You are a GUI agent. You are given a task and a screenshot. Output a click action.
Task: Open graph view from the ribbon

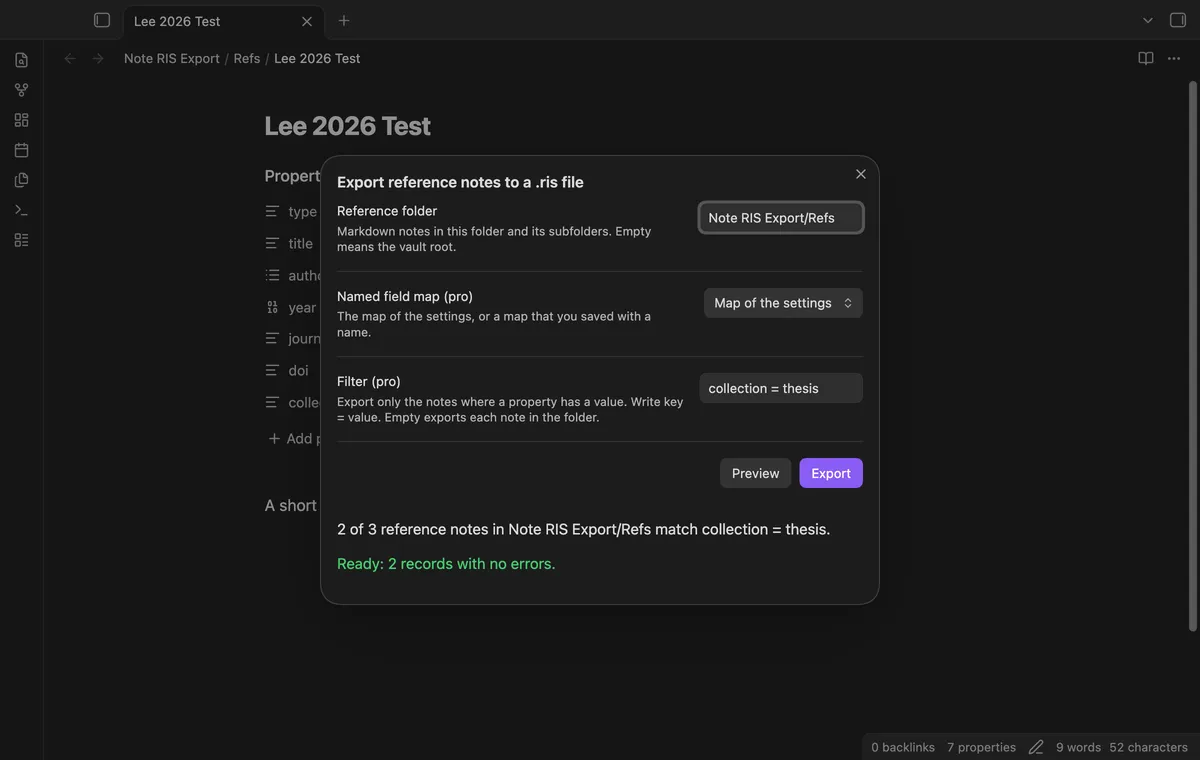click(x=21, y=90)
